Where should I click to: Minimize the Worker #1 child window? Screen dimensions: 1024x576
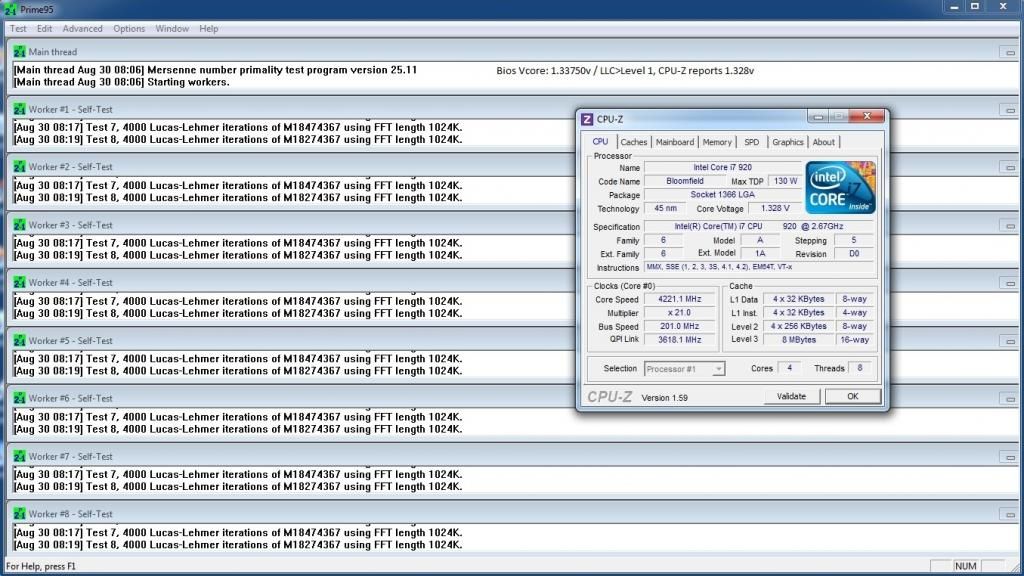1010,110
